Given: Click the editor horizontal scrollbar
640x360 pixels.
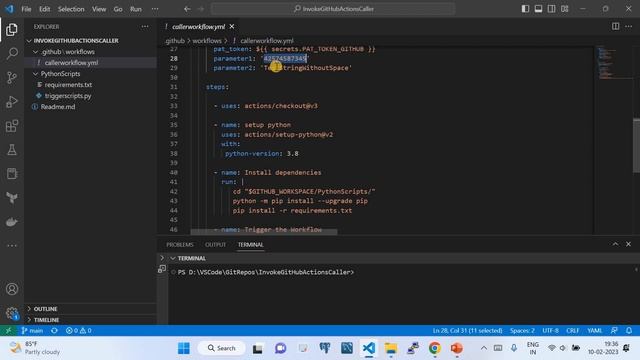Looking at the screenshot, I should tap(264, 232).
